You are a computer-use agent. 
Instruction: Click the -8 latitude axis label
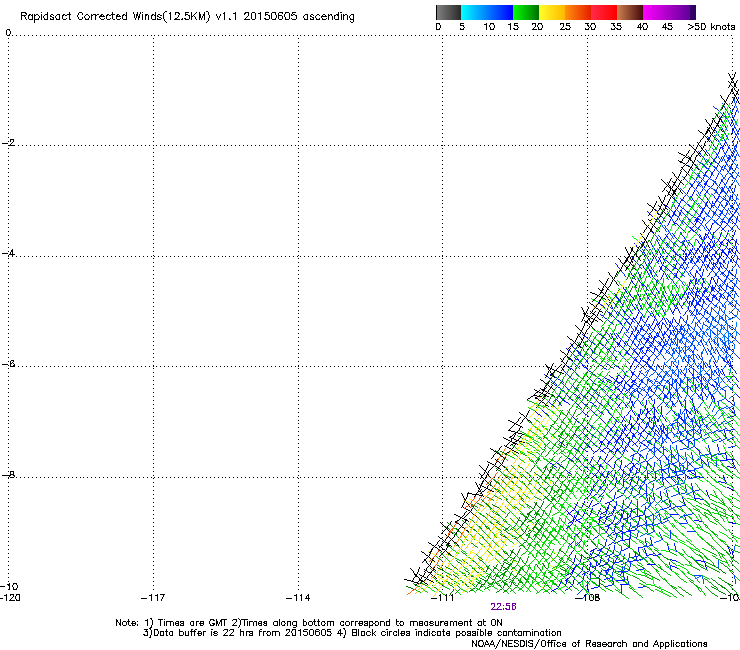(8, 475)
